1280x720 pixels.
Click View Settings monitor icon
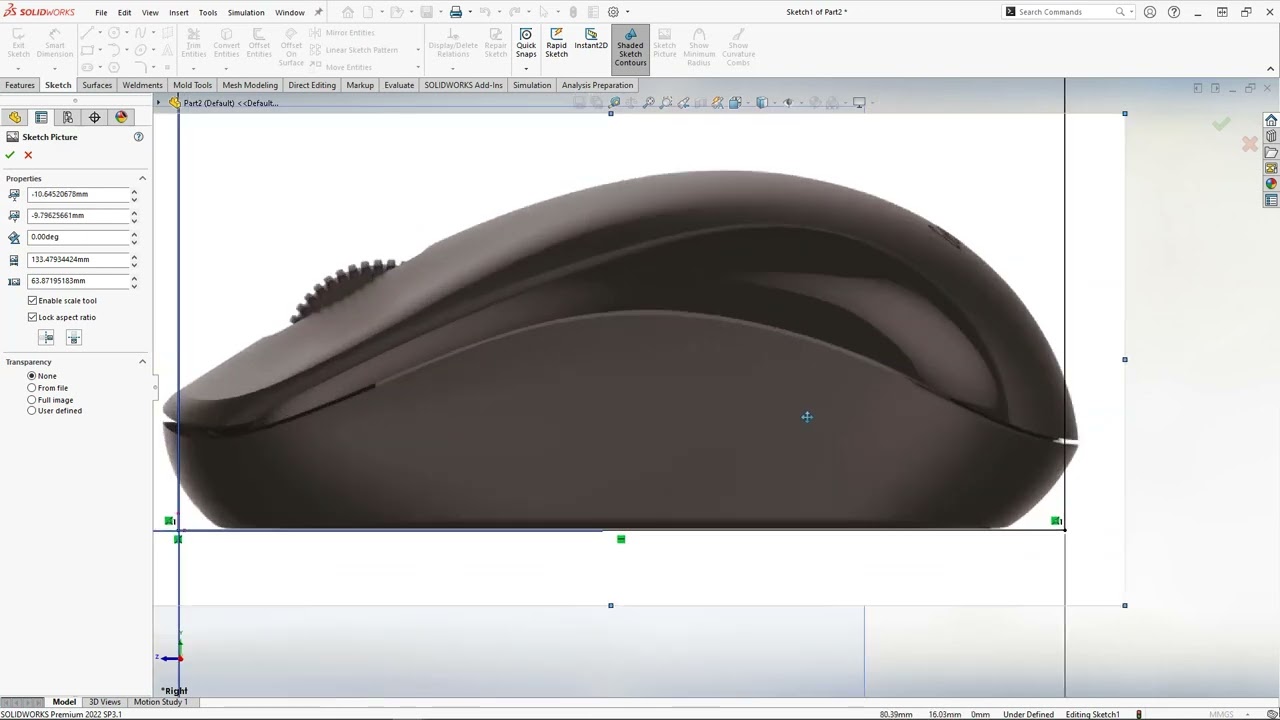[x=859, y=103]
